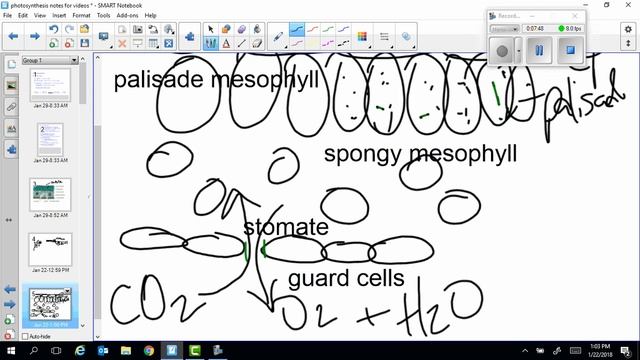Screen dimensions: 640x360
Task: Switch to the Add-ons sidebar tab
Action: pos(11,150)
